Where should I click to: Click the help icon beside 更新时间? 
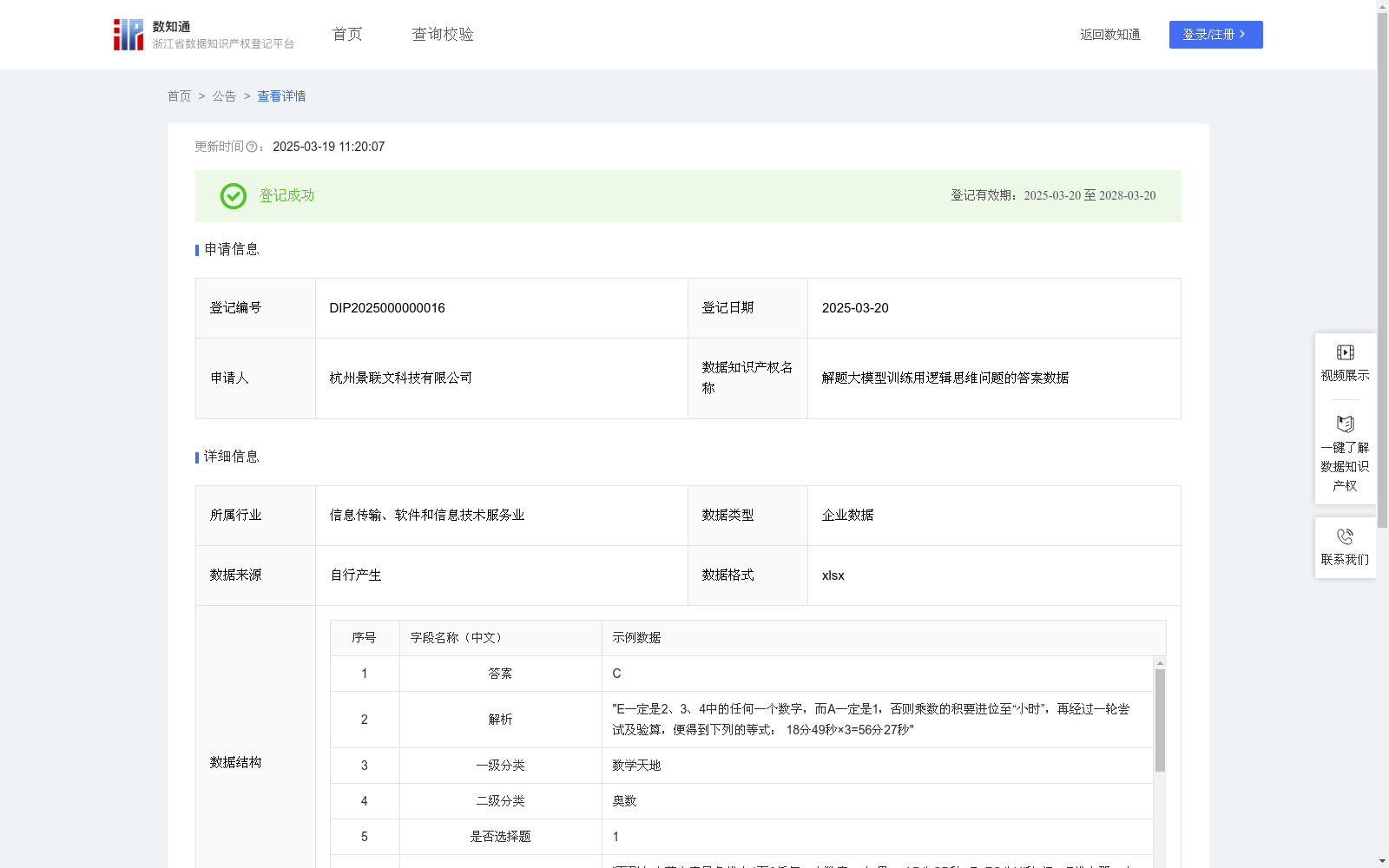[252, 147]
